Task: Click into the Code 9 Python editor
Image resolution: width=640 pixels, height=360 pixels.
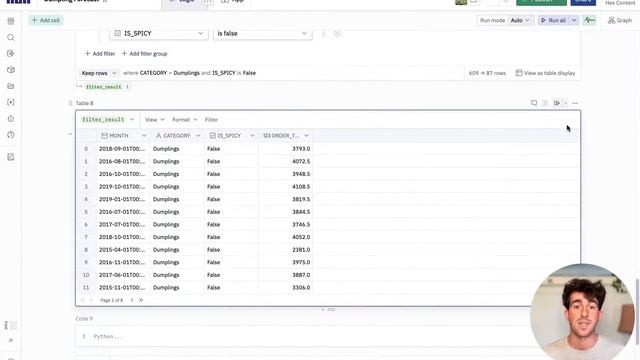Action: tap(302, 336)
